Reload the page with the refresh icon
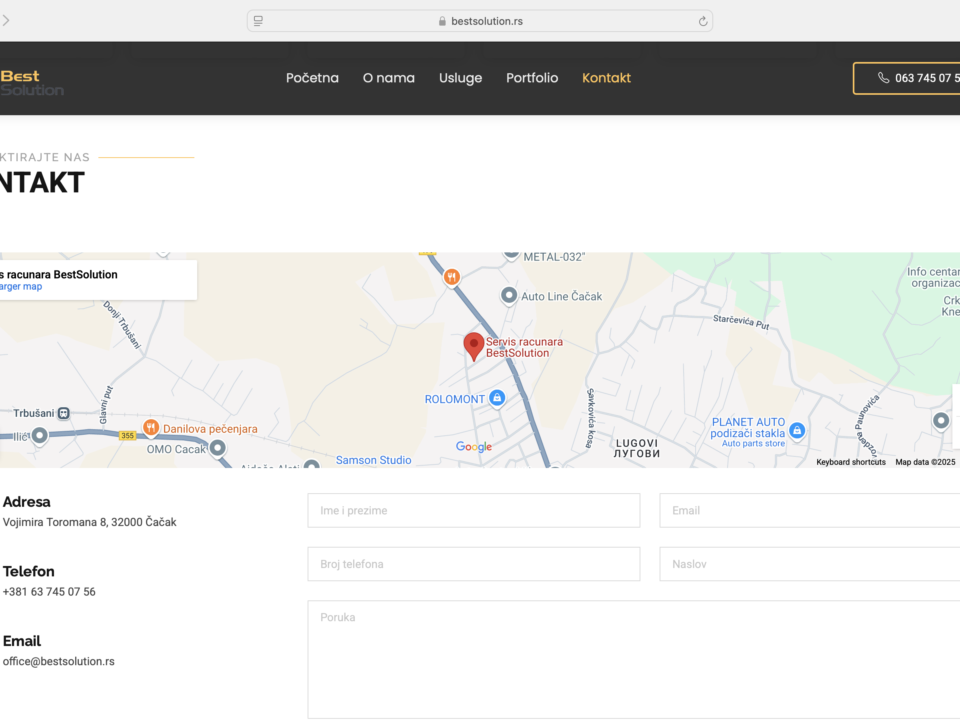960x720 pixels. (x=703, y=21)
